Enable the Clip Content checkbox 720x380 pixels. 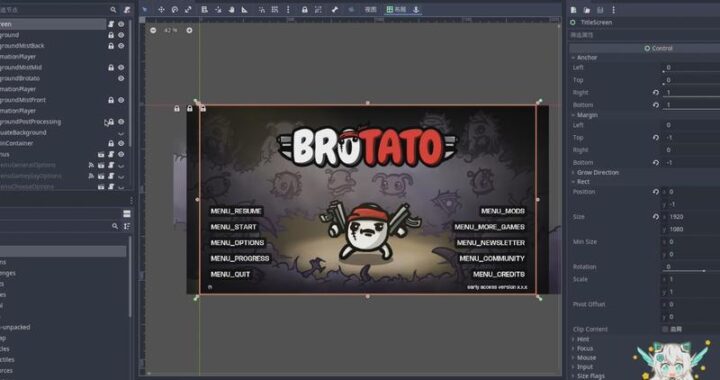665,329
